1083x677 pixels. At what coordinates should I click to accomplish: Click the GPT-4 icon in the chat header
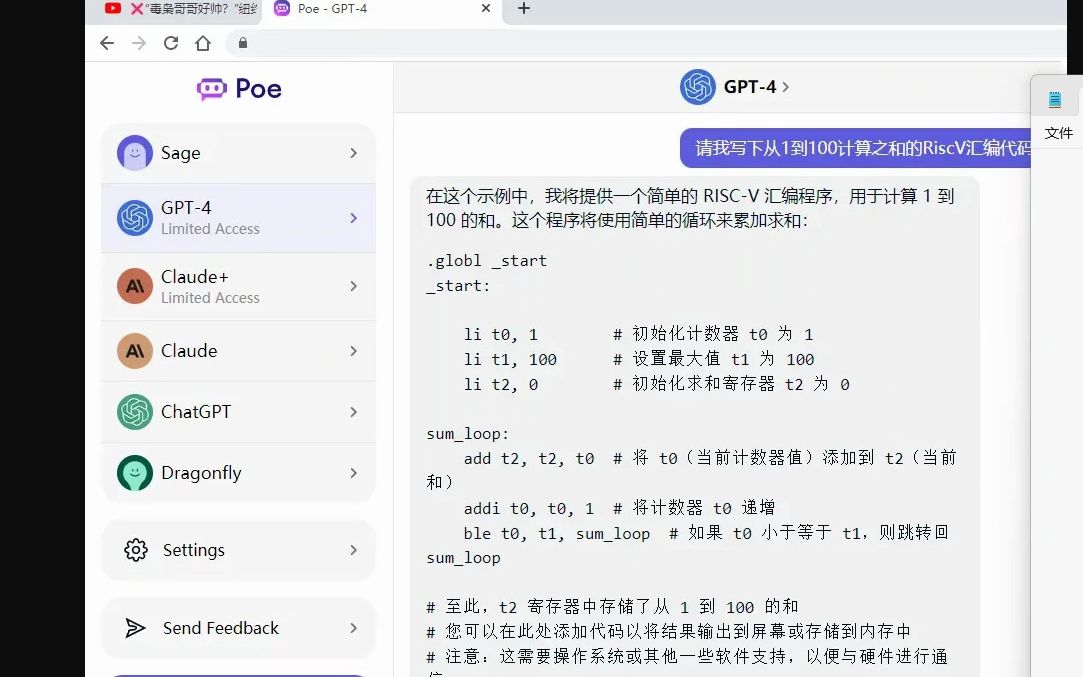(x=698, y=86)
